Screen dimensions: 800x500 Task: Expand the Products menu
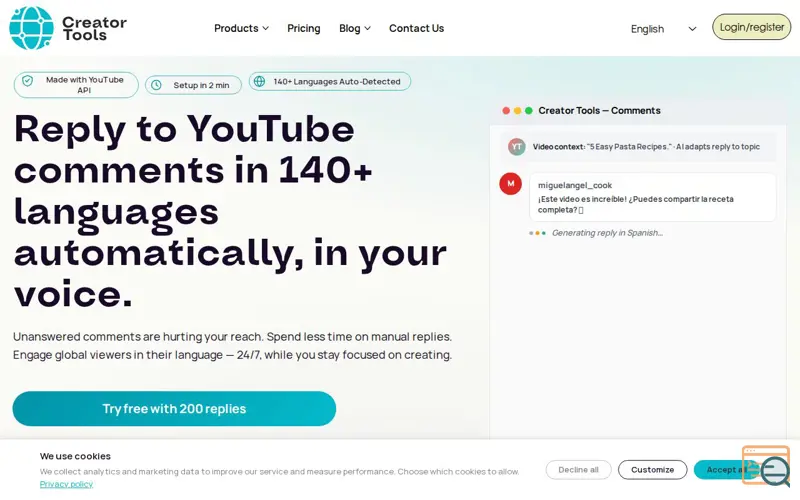tap(241, 29)
